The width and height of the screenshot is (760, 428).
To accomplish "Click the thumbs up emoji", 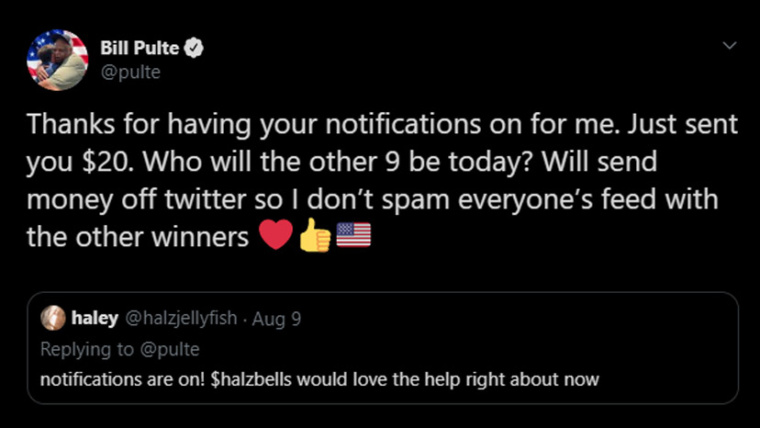I will 315,236.
